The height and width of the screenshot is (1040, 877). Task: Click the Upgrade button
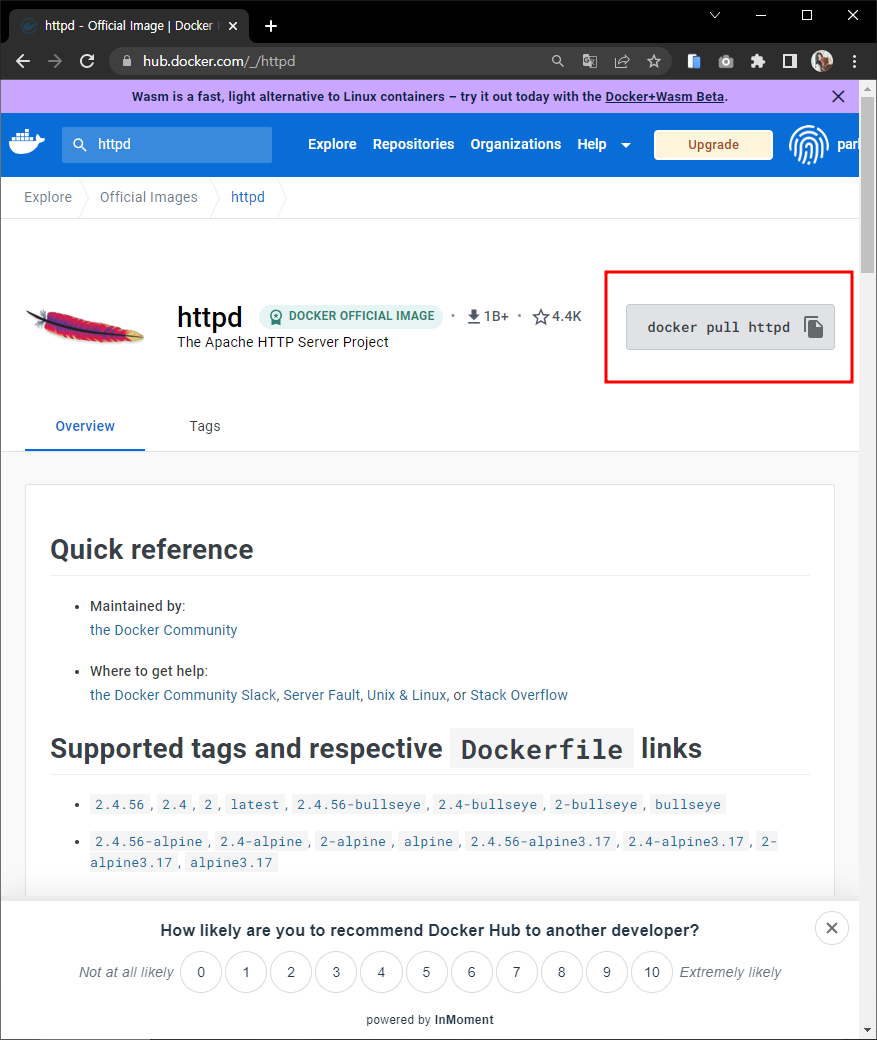pyautogui.click(x=713, y=145)
